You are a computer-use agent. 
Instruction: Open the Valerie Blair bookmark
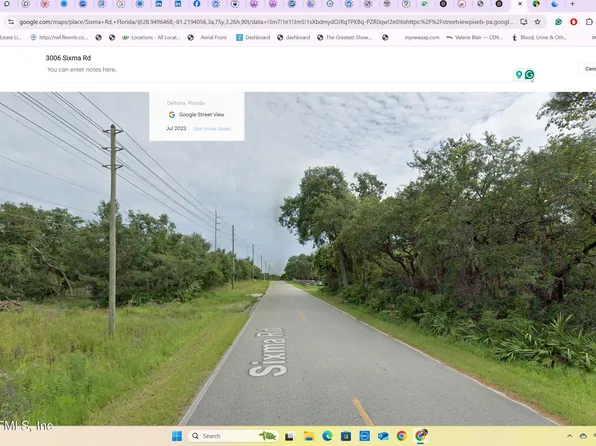[474, 37]
